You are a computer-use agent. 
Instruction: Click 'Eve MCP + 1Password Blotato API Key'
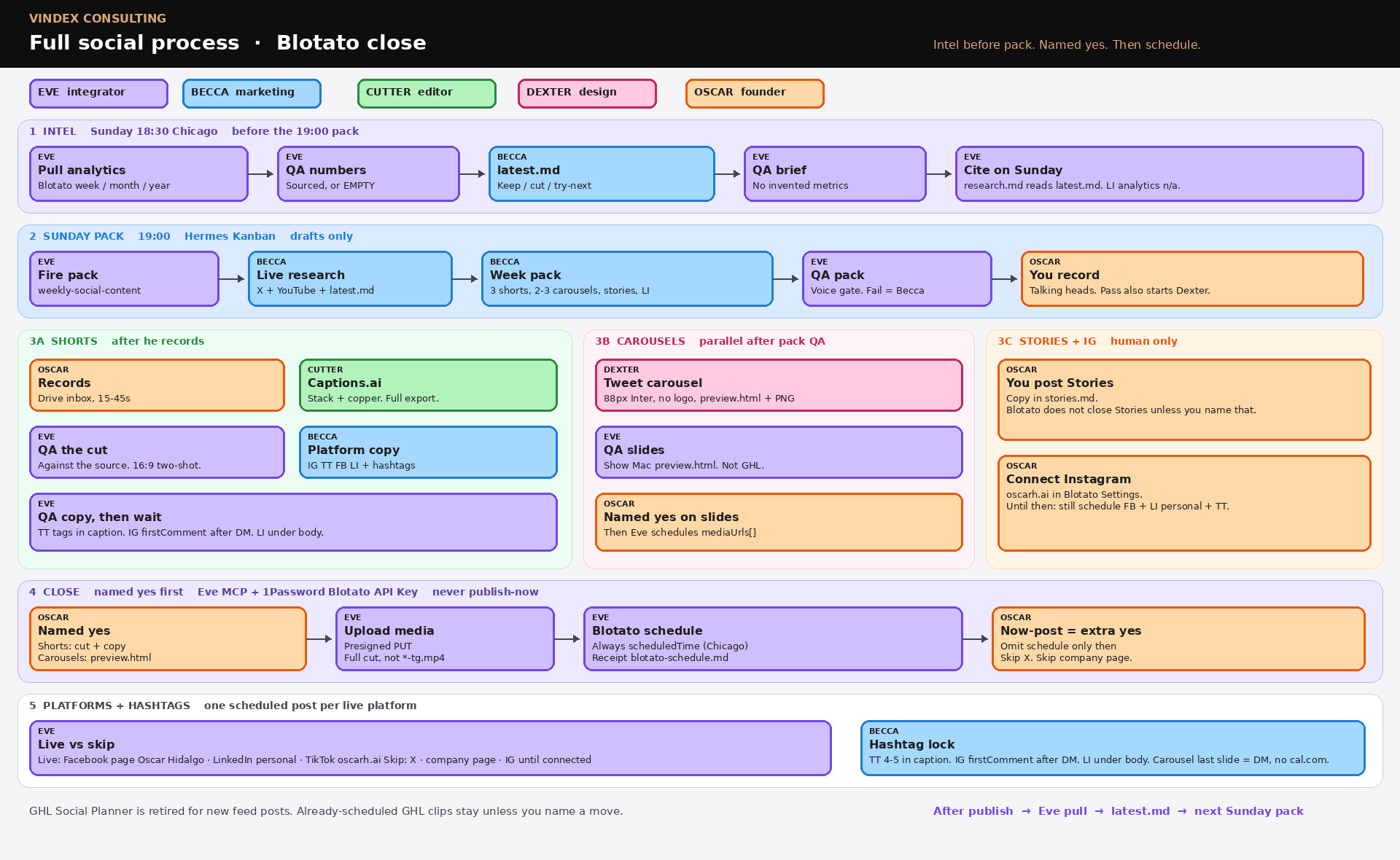(308, 592)
